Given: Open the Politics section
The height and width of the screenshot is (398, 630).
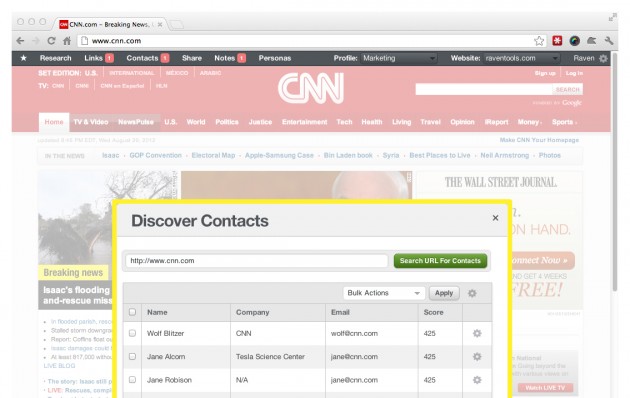Looking at the screenshot, I should point(227,122).
